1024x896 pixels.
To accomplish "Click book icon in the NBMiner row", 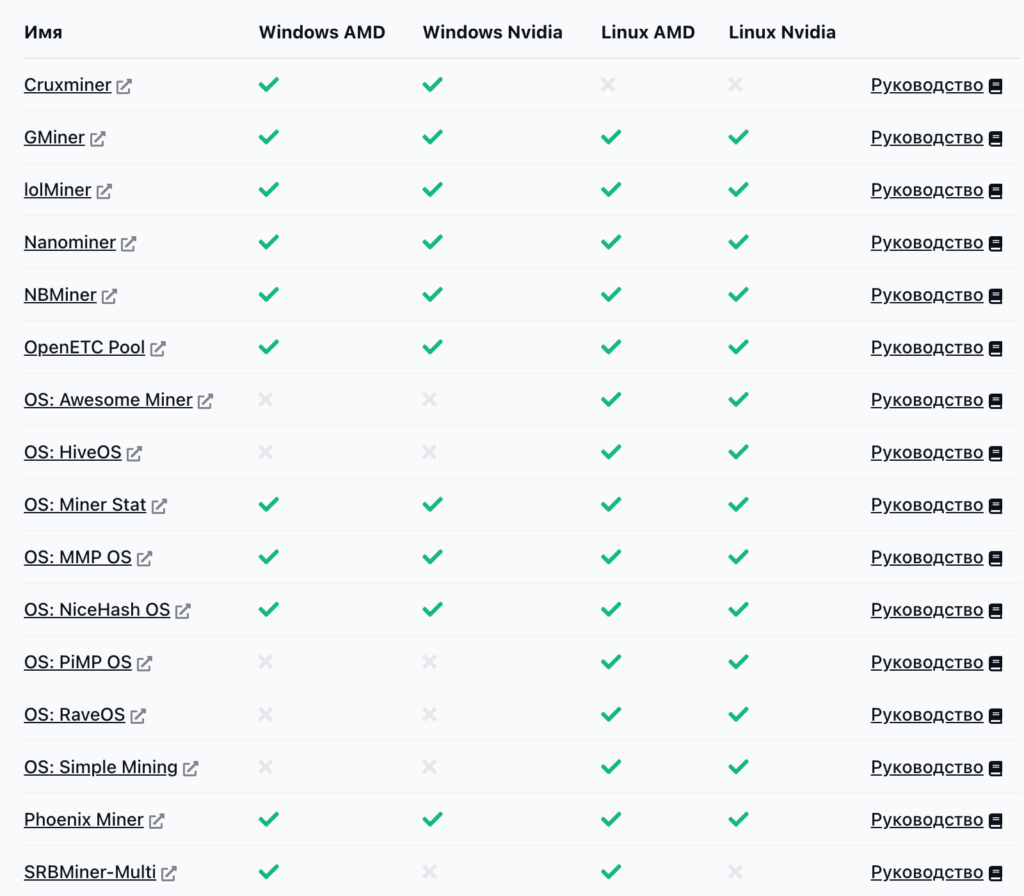I will click(995, 296).
